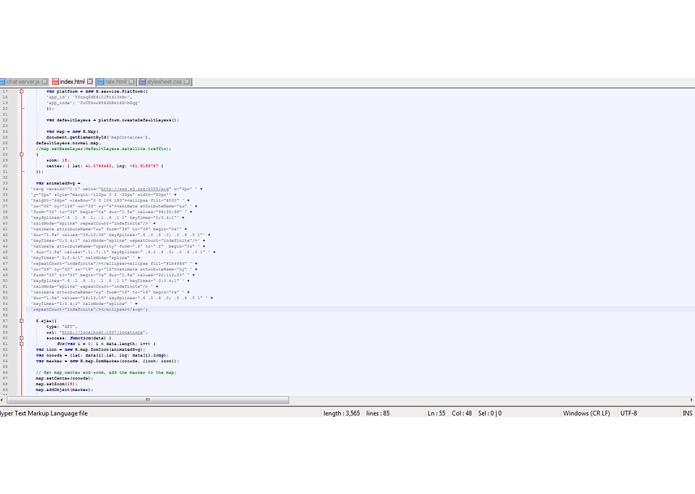This screenshot has width=695, height=494.
Task: Collapse the fold marker at line 28
Action: tap(21, 155)
